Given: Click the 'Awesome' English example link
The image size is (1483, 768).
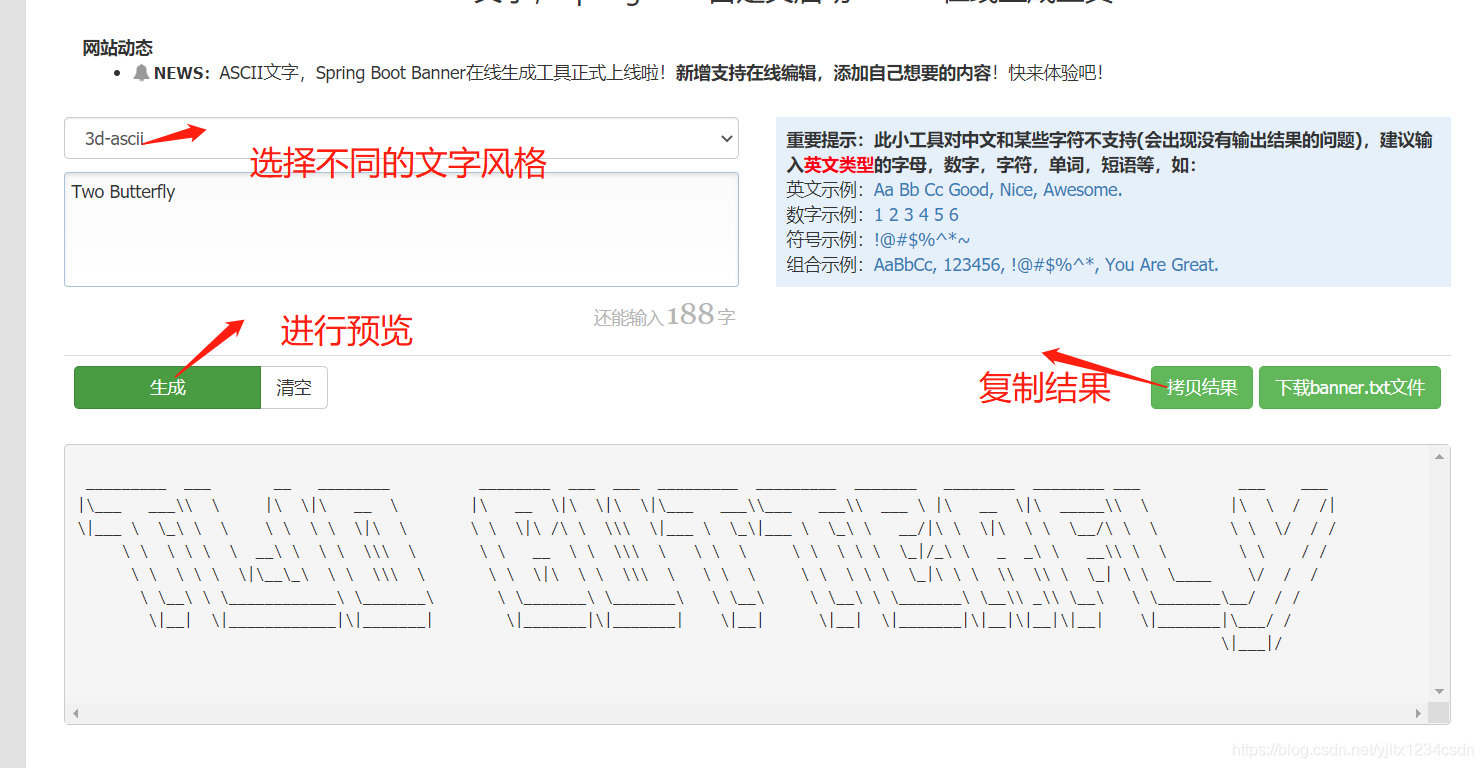Looking at the screenshot, I should tap(1081, 190).
